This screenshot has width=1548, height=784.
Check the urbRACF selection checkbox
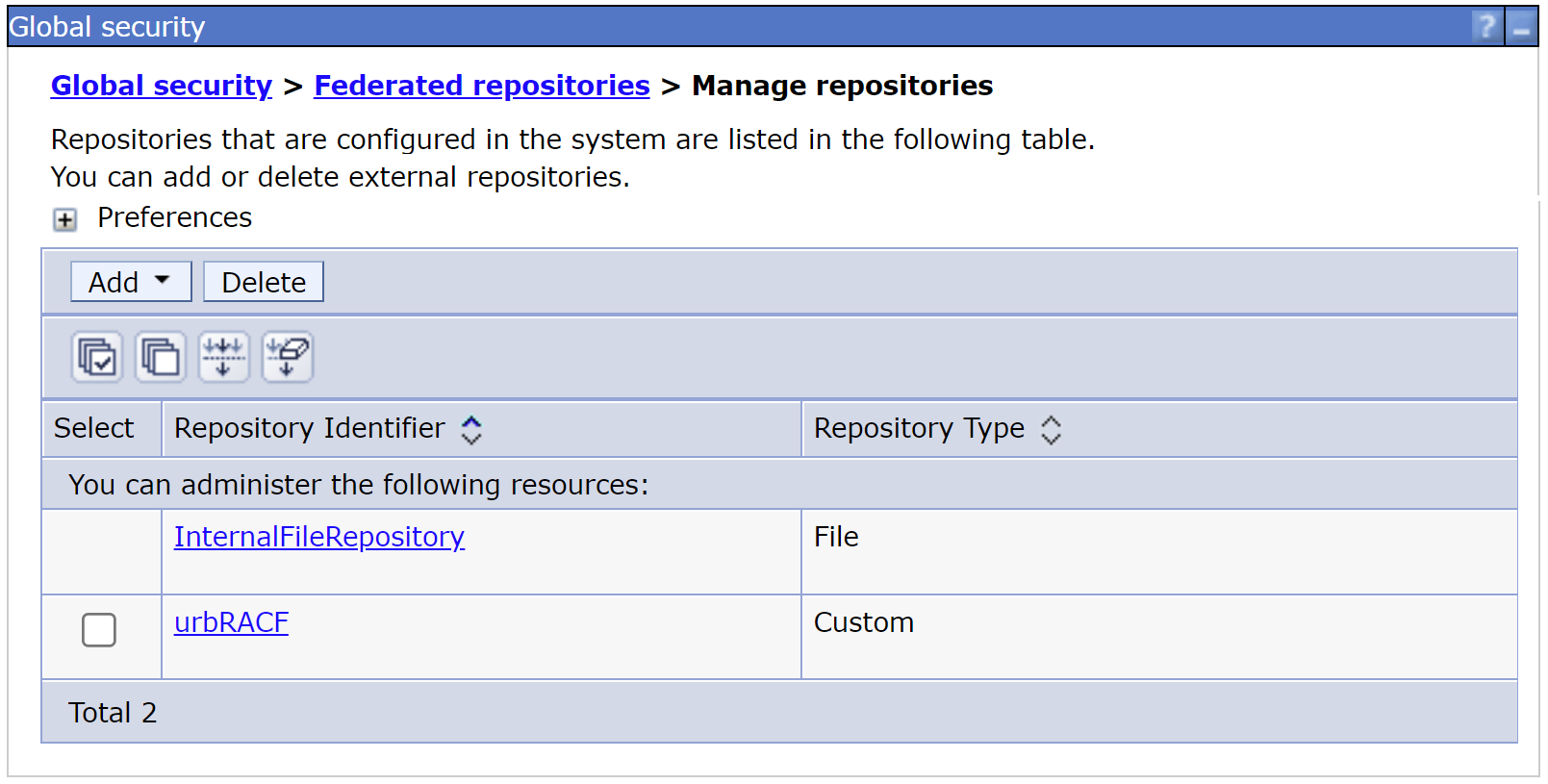point(99,630)
